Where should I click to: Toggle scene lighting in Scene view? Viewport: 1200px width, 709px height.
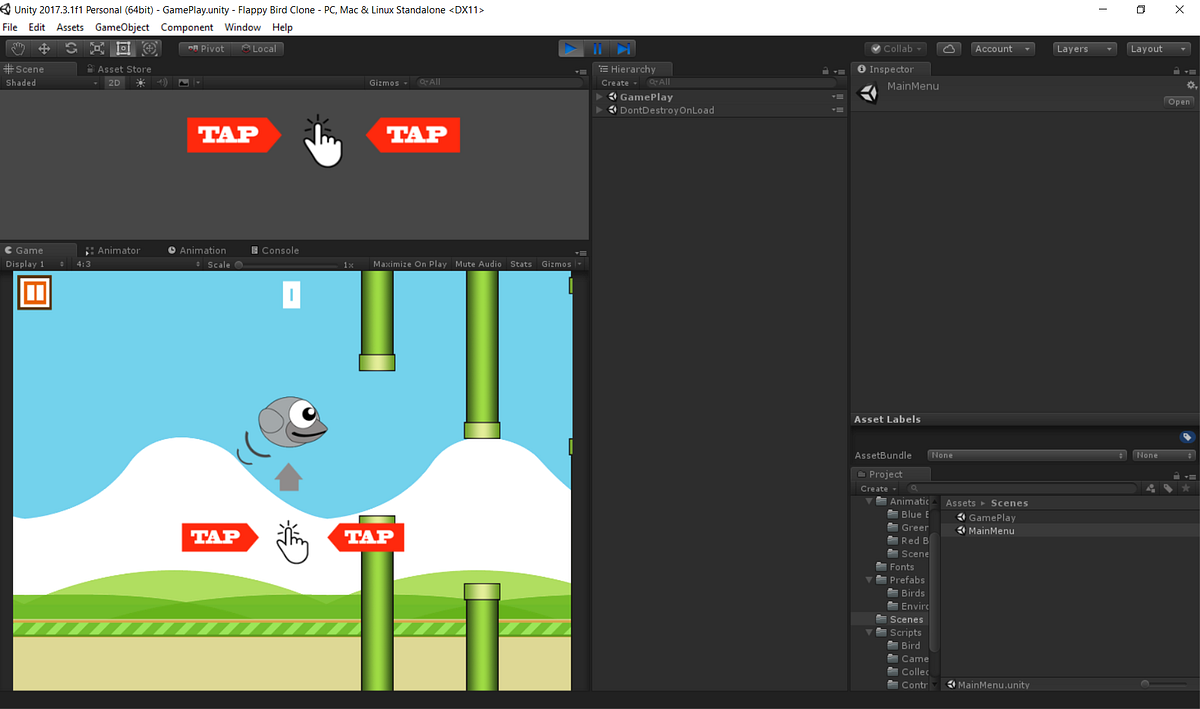140,82
